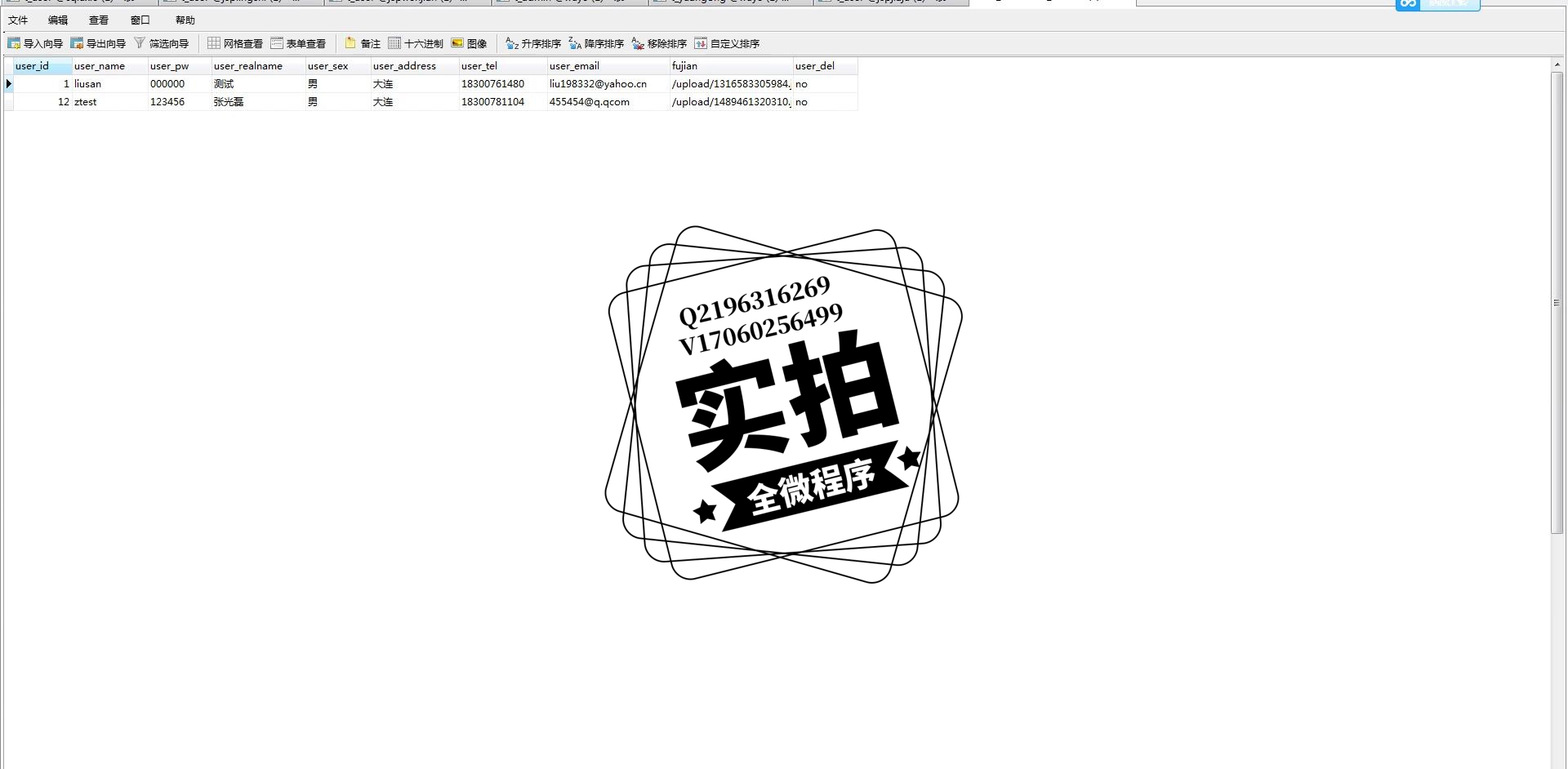The image size is (1568, 769).
Task: Apply 降序排序 descending sort
Action: [x=596, y=43]
